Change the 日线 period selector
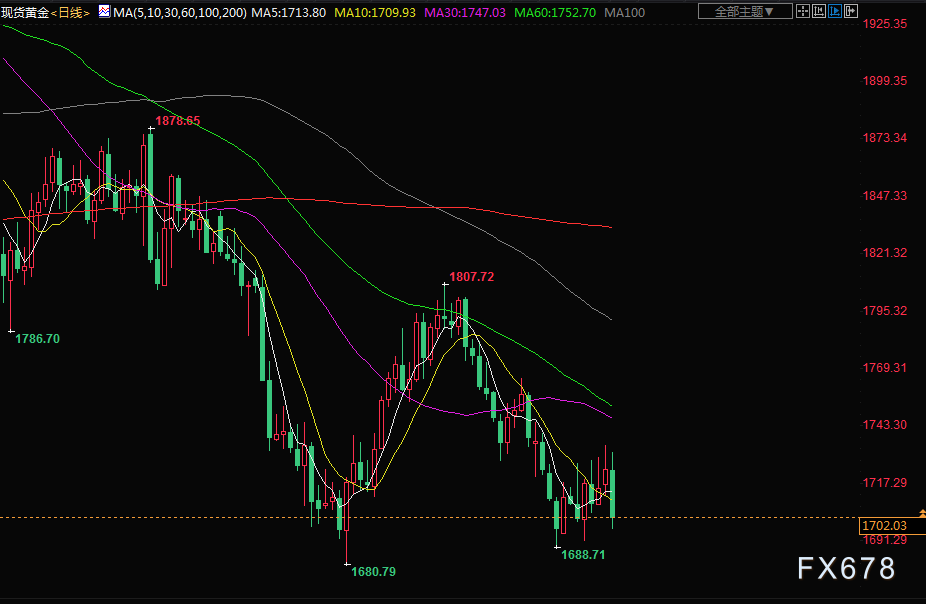 tap(70, 13)
